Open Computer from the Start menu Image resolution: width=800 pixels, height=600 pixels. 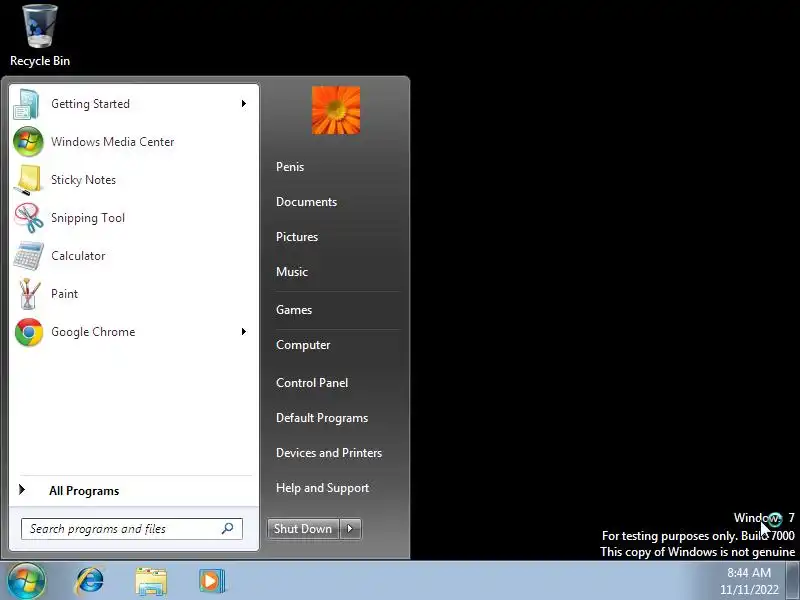coord(303,345)
